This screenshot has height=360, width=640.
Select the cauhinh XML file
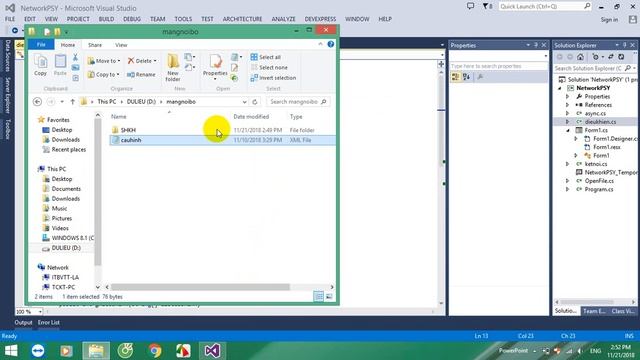click(x=222, y=140)
